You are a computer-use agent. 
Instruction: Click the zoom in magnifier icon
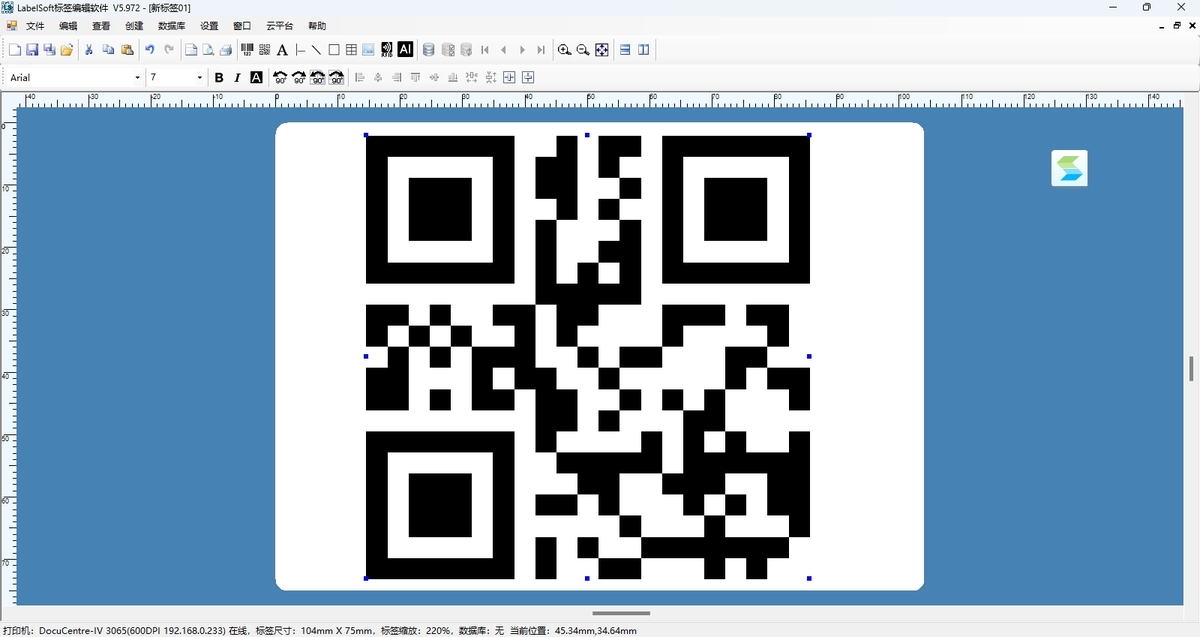[x=564, y=50]
